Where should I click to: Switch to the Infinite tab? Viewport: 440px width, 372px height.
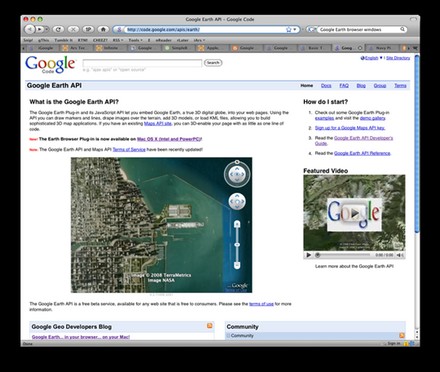[x=110, y=48]
